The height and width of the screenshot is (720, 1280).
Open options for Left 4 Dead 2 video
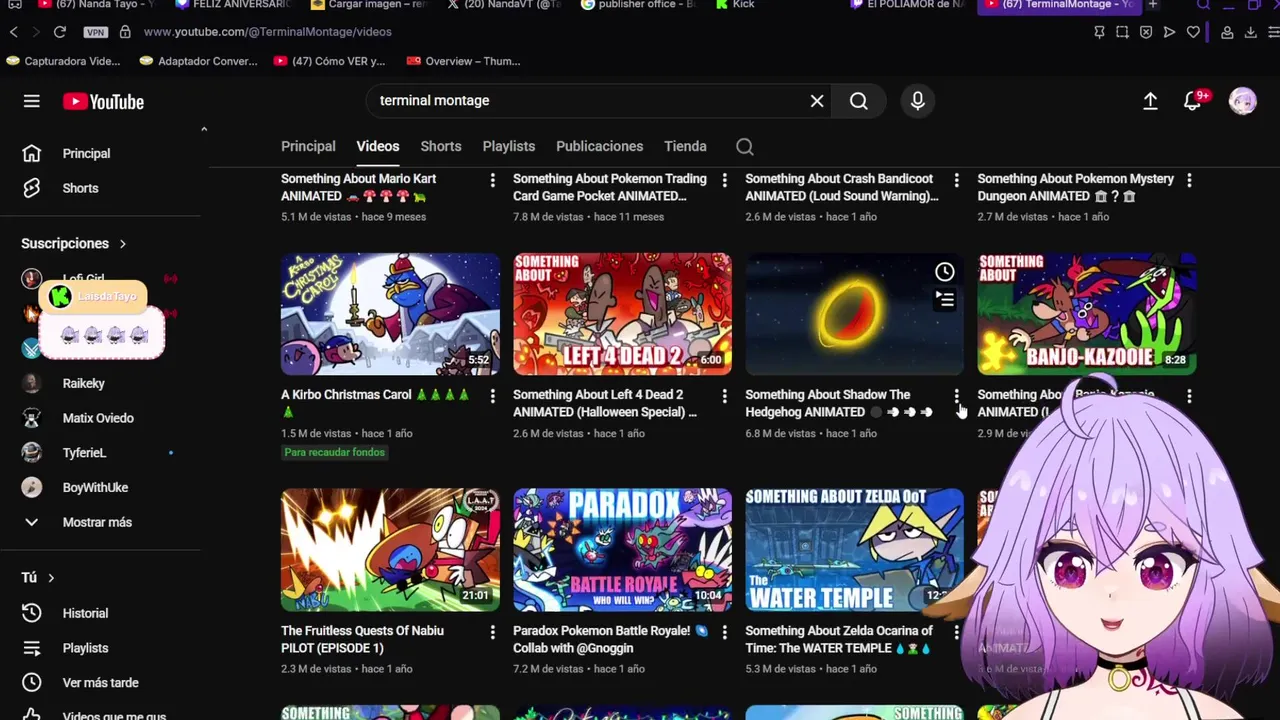click(724, 396)
